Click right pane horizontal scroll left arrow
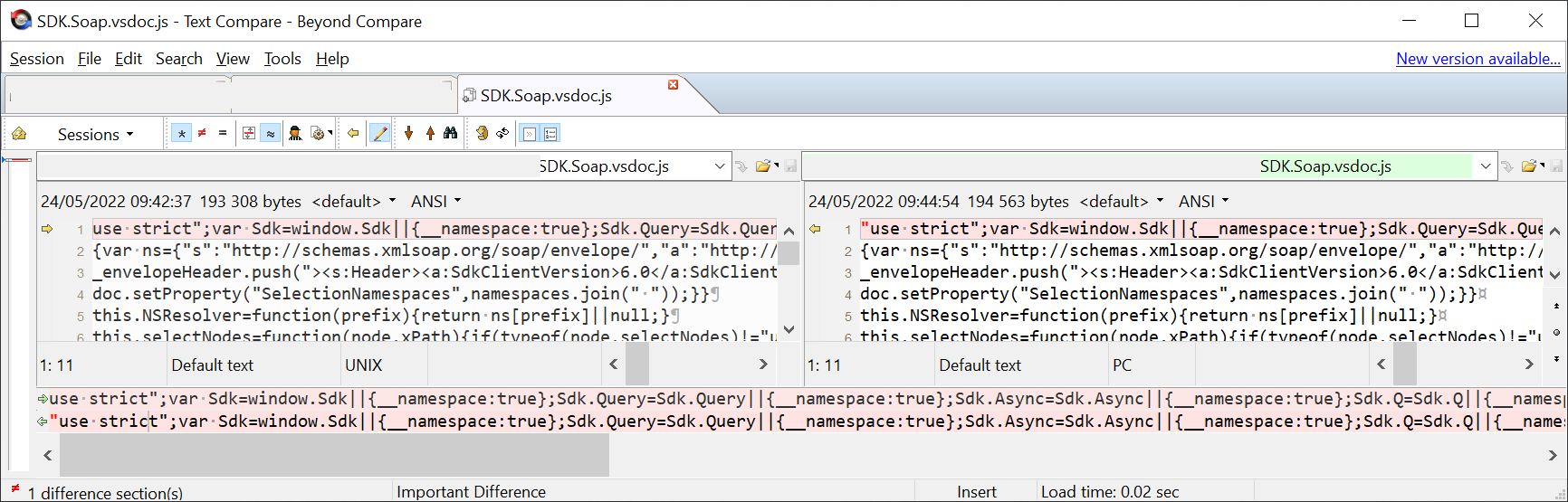This screenshot has height=502, width=1568. pos(1382,365)
